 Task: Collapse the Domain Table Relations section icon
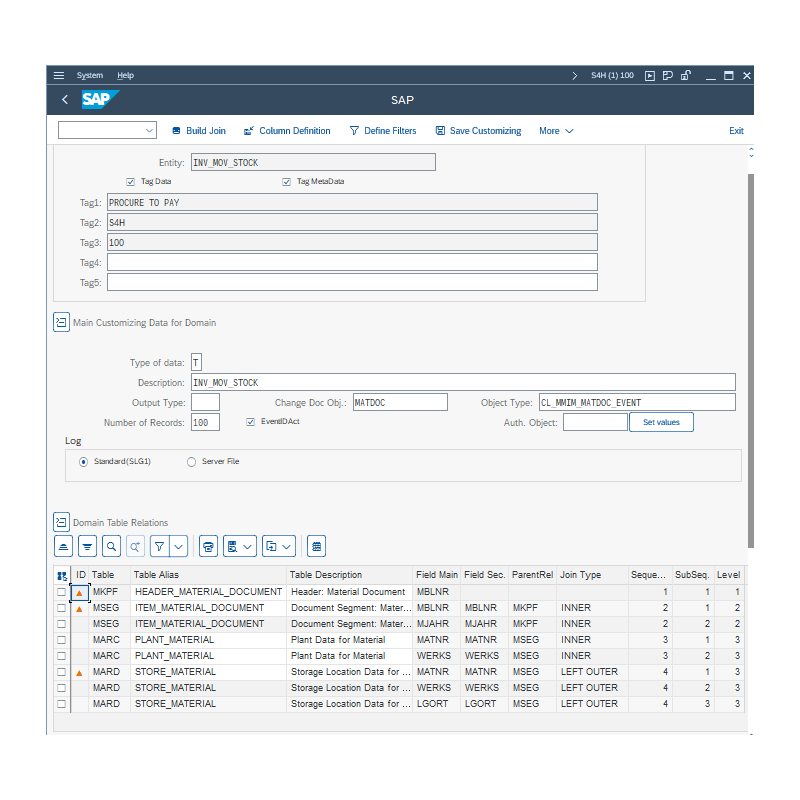click(61, 522)
